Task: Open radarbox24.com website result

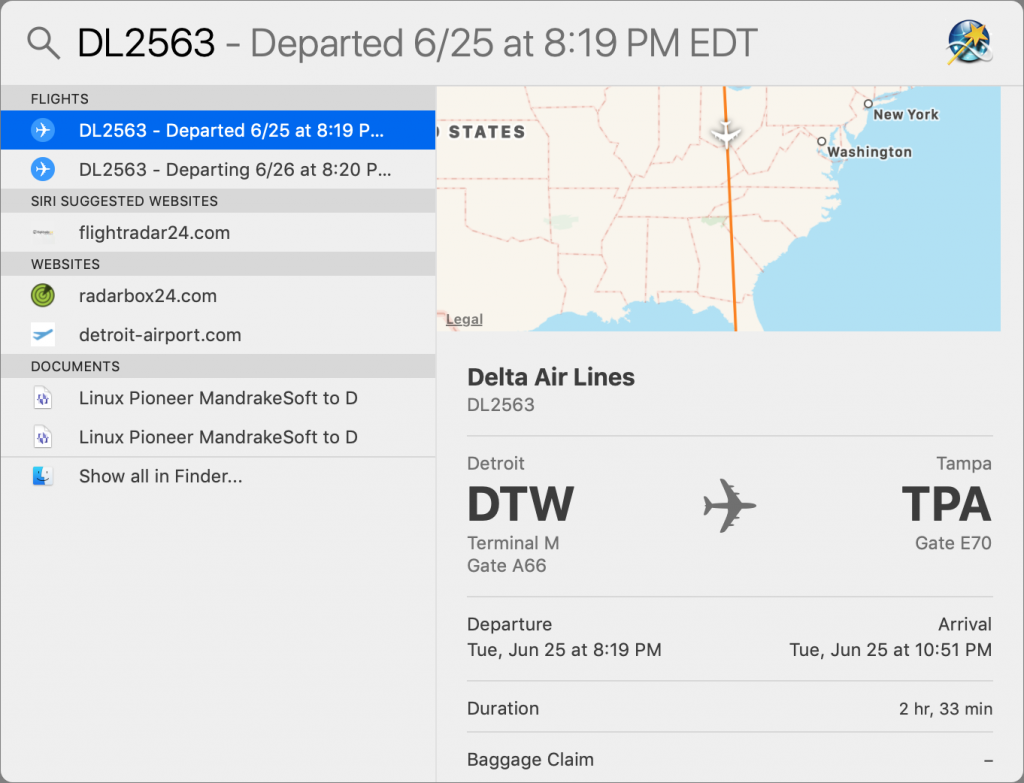Action: (x=218, y=295)
